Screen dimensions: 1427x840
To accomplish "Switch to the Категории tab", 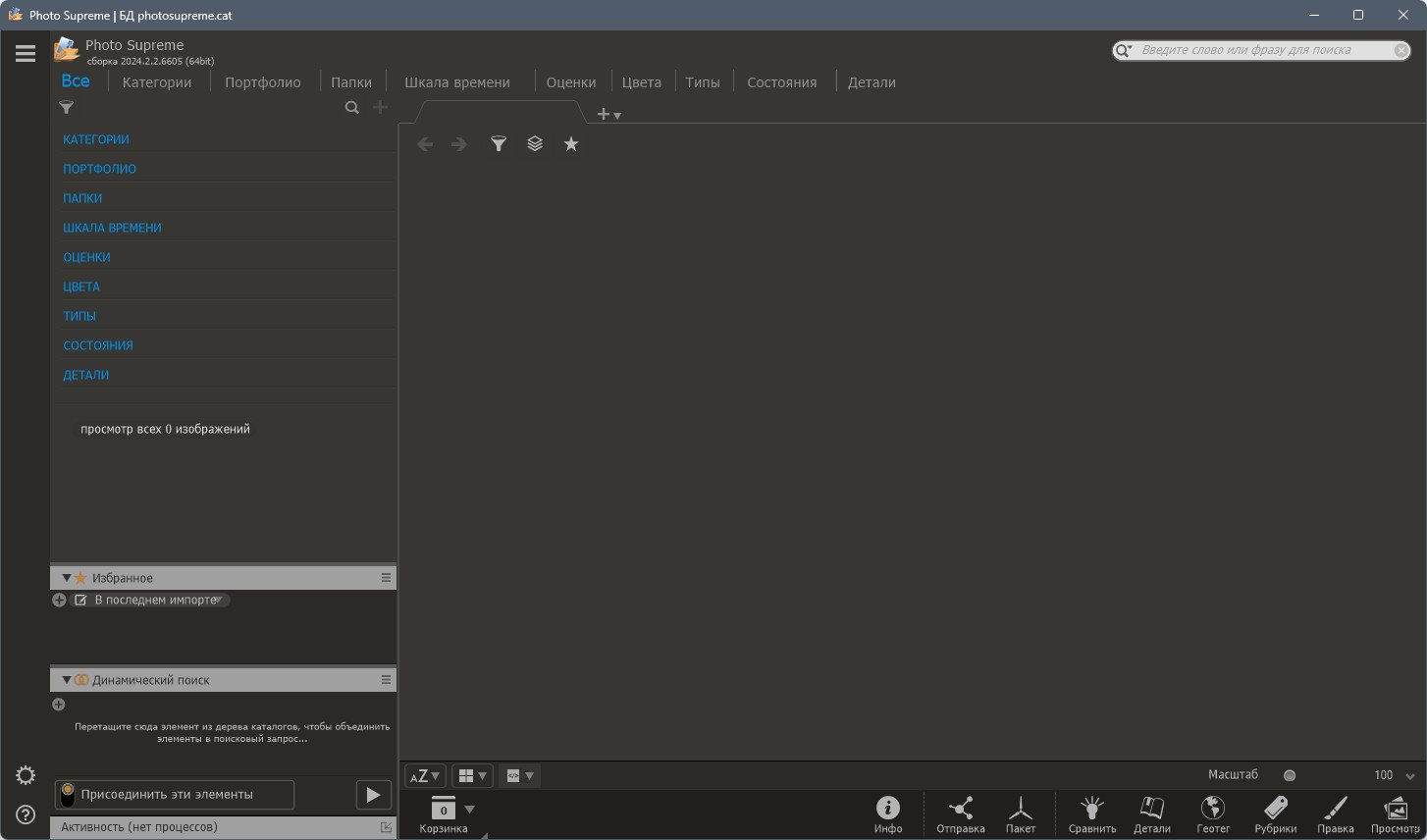I will (157, 82).
